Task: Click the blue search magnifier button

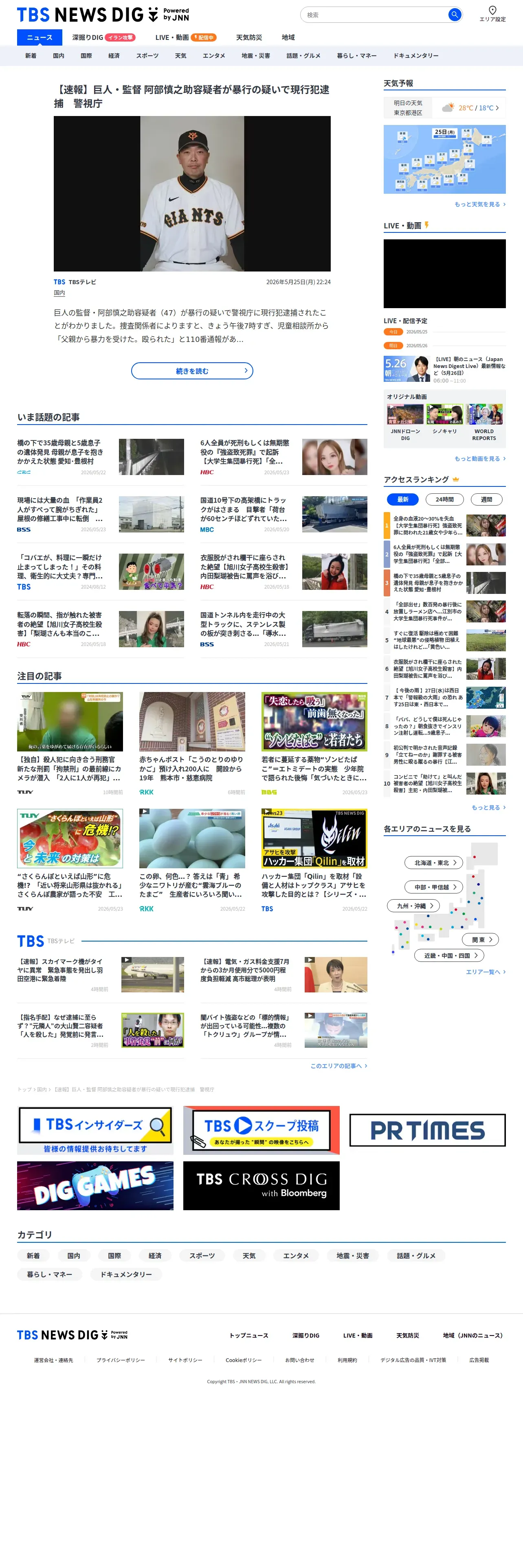Action: [x=454, y=15]
